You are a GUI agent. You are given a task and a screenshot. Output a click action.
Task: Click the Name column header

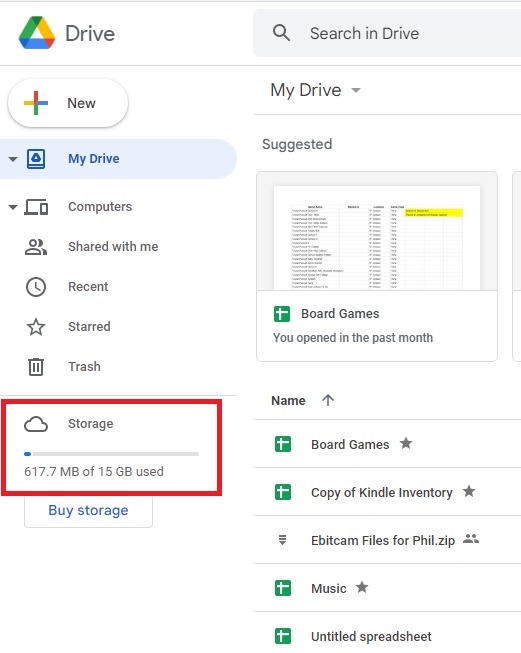(288, 401)
